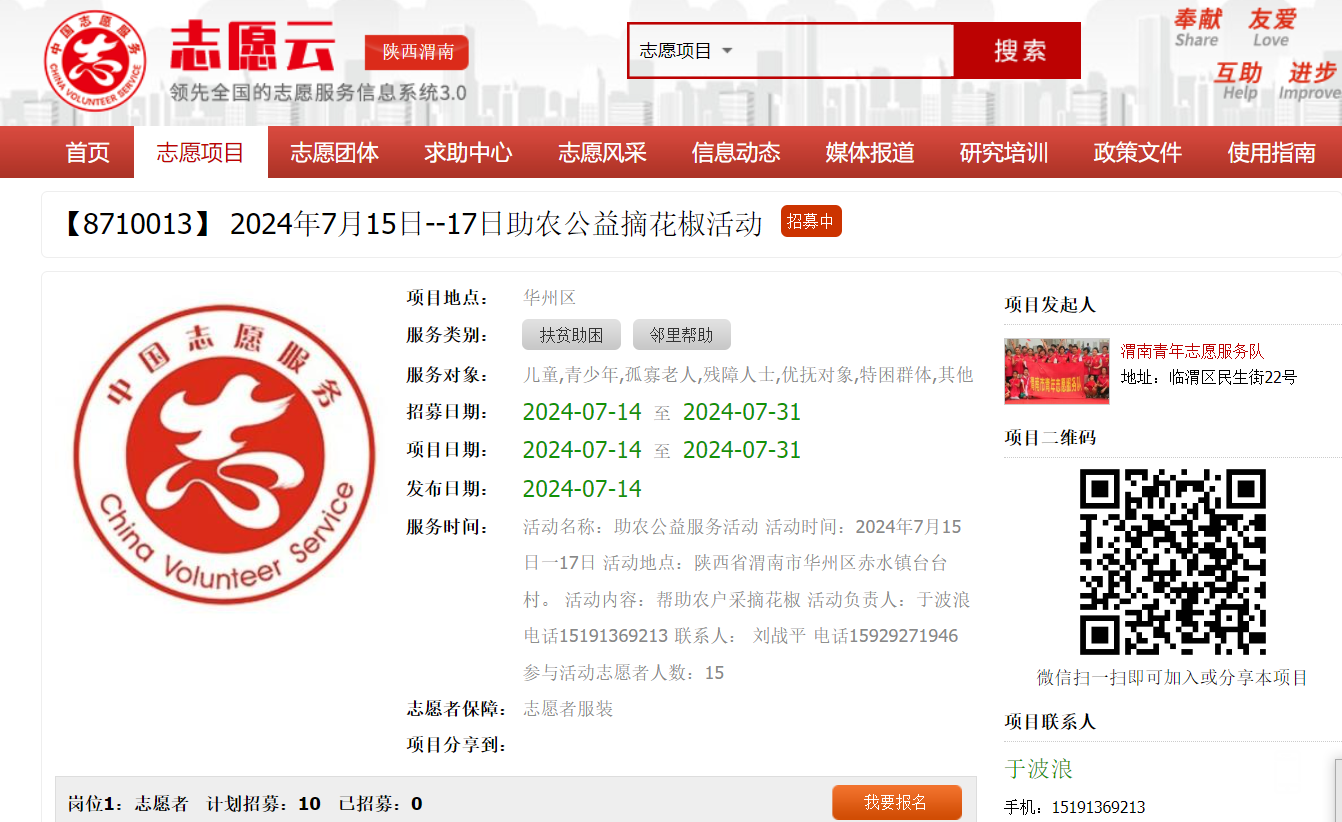This screenshot has width=1342, height=822.
Task: Click into the search text field
Action: [x=850, y=51]
